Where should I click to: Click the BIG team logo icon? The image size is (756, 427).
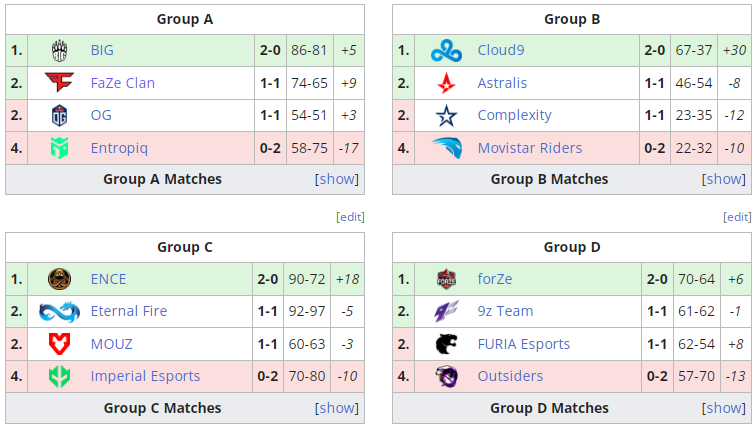60,50
